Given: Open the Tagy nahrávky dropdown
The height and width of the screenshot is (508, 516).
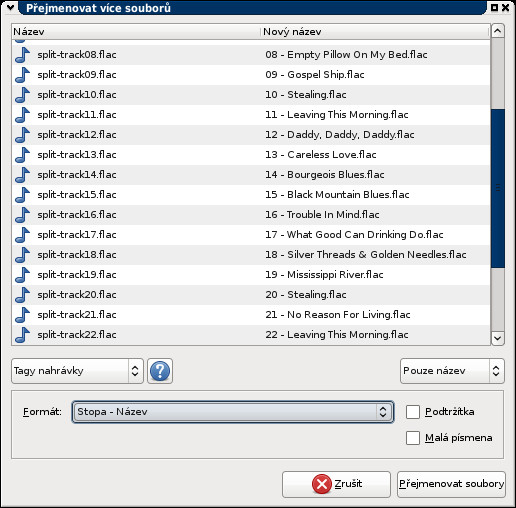Looking at the screenshot, I should pos(77,371).
